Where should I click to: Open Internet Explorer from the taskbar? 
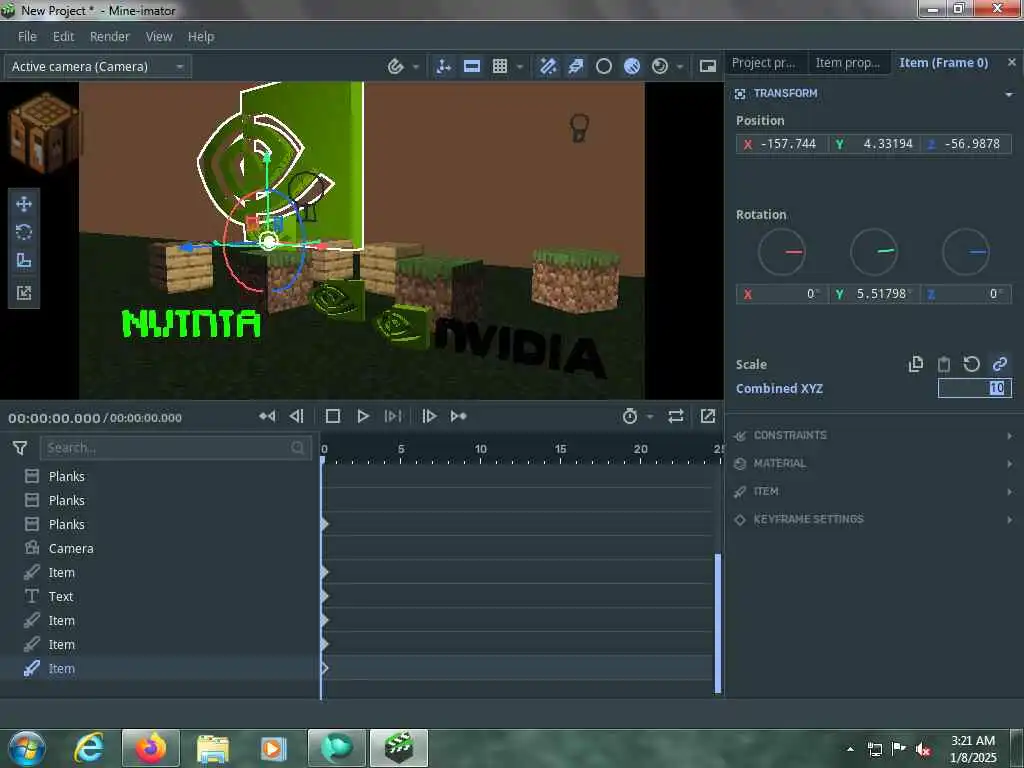coord(89,748)
